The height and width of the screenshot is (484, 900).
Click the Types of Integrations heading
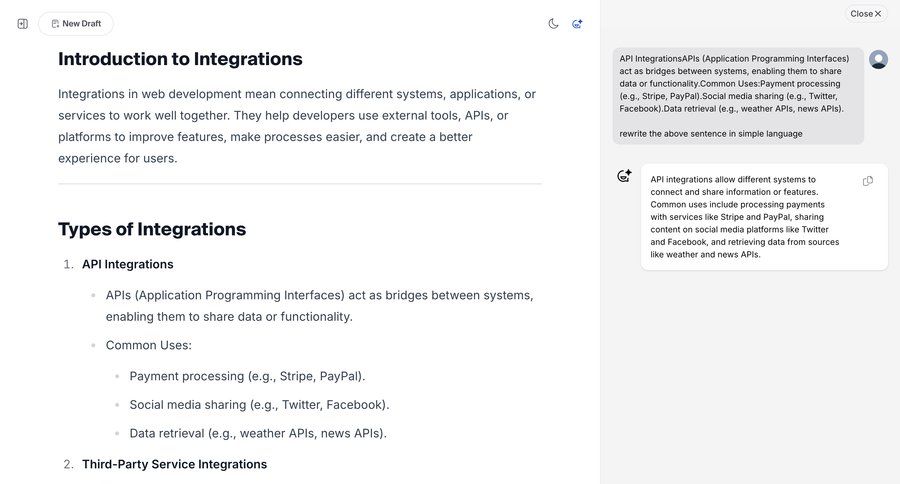152,229
